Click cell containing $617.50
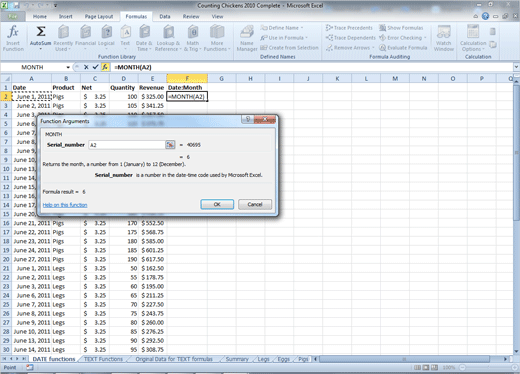This screenshot has height=374, width=520. point(152,259)
